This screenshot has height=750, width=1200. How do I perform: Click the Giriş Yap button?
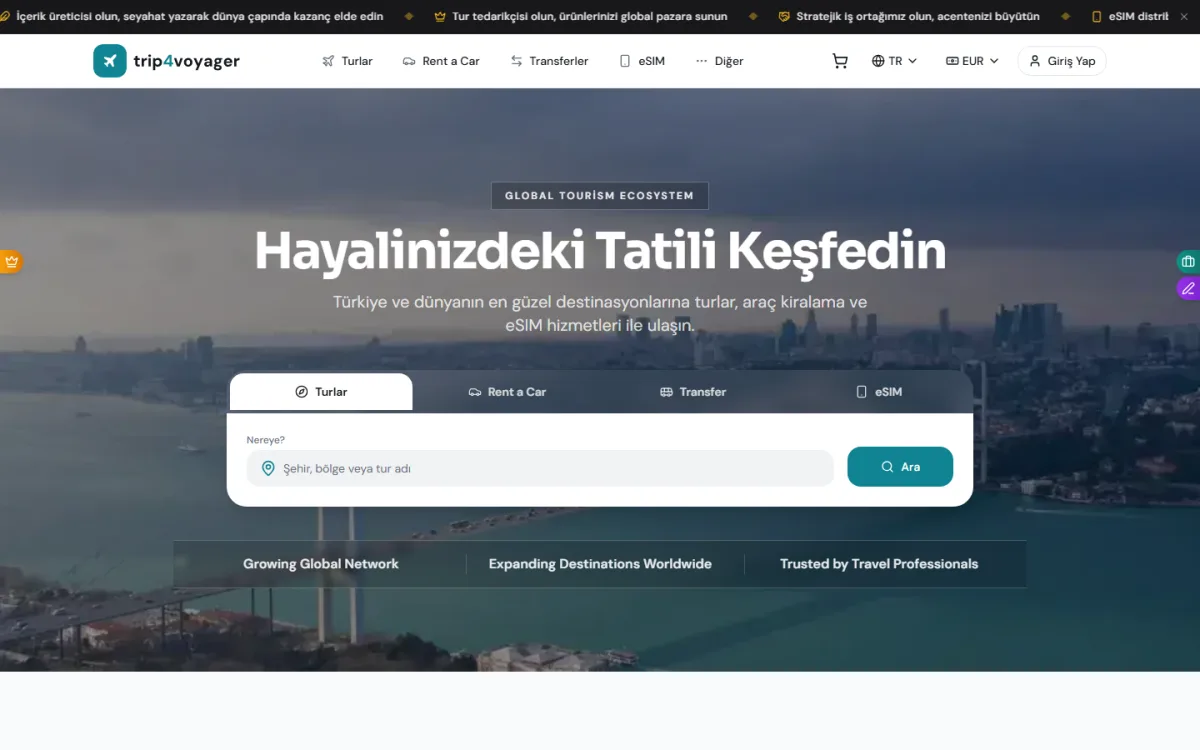pos(1062,61)
